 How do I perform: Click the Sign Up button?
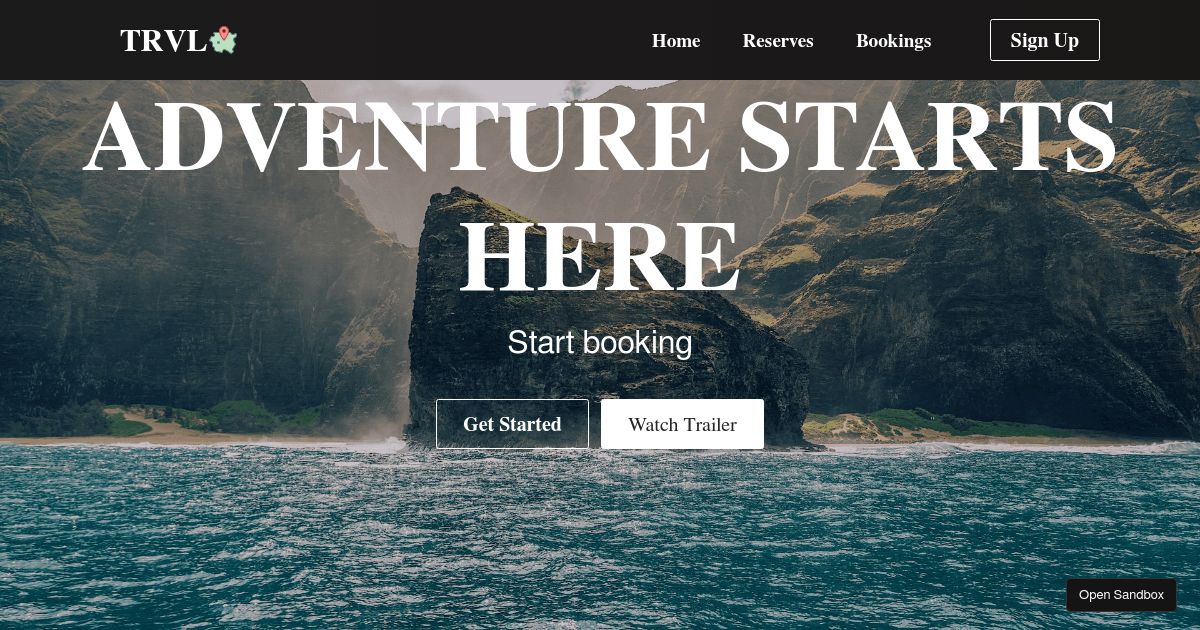(1045, 40)
